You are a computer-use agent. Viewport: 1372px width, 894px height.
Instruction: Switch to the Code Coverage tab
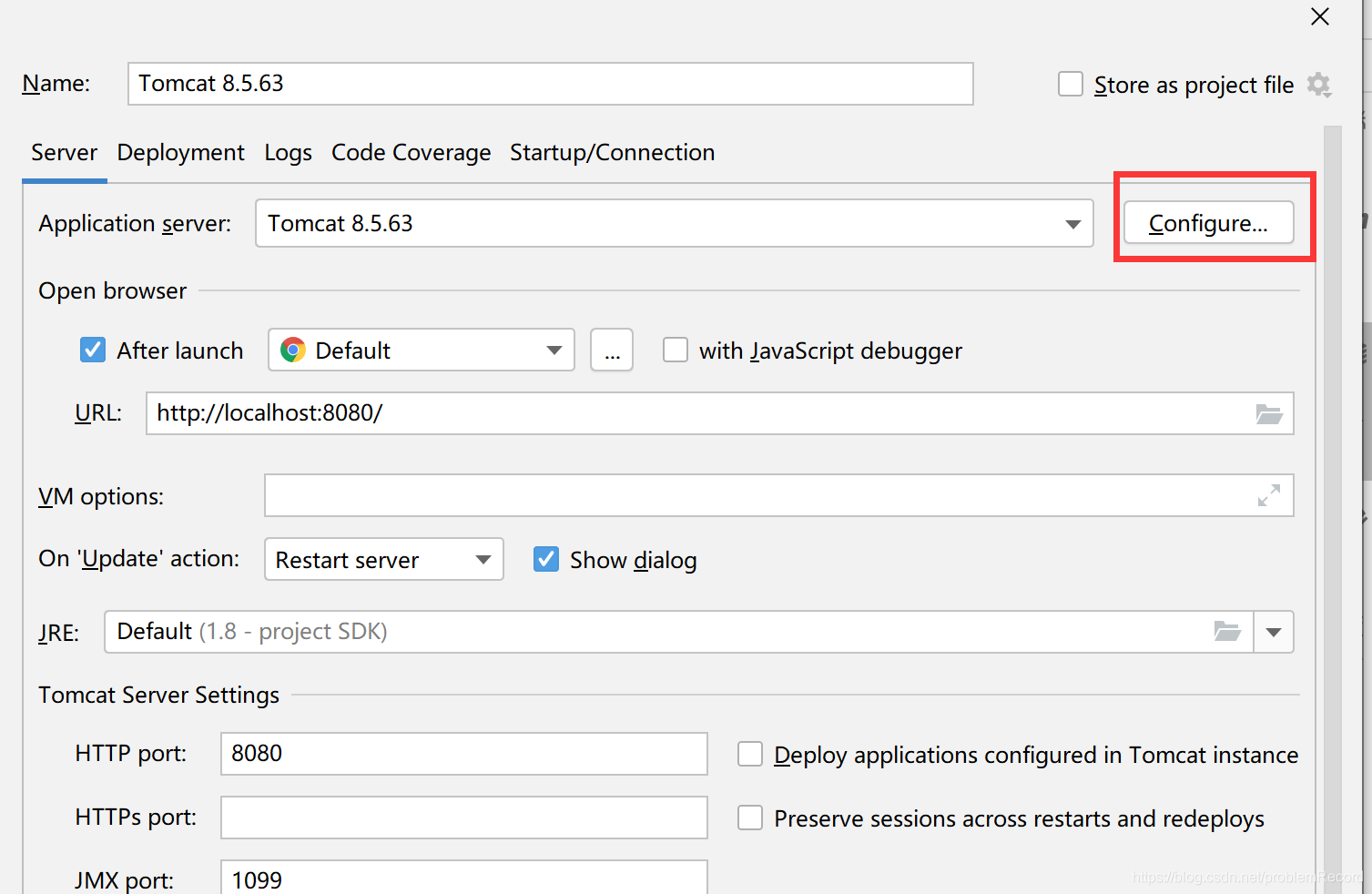(411, 152)
